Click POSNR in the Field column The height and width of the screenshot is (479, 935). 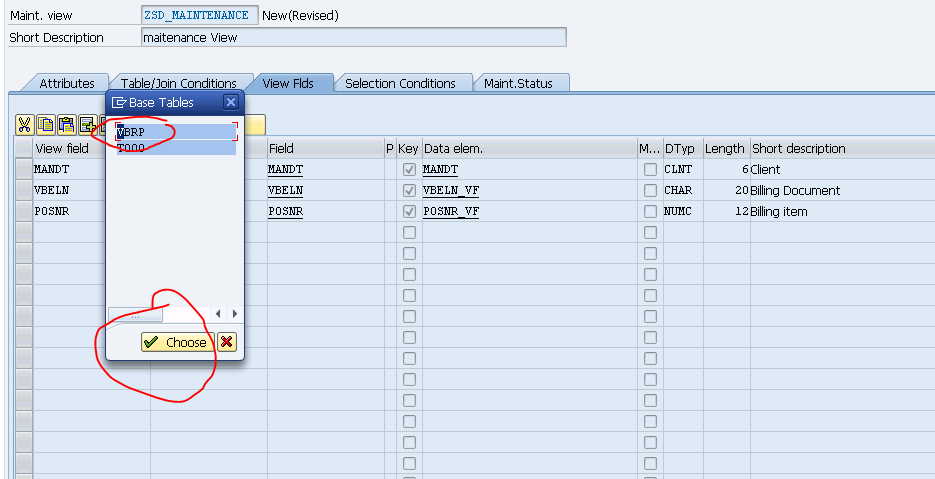[x=285, y=211]
